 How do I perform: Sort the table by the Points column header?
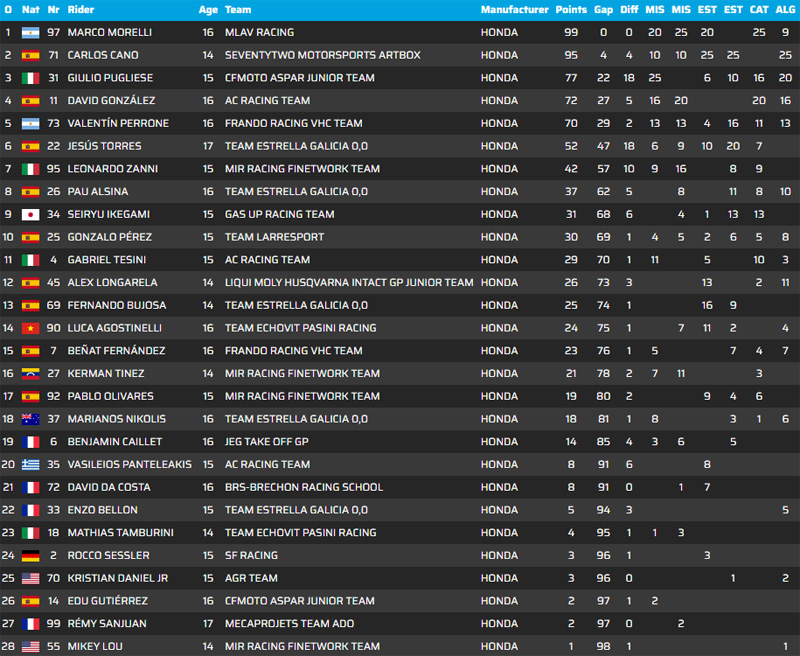pos(571,10)
